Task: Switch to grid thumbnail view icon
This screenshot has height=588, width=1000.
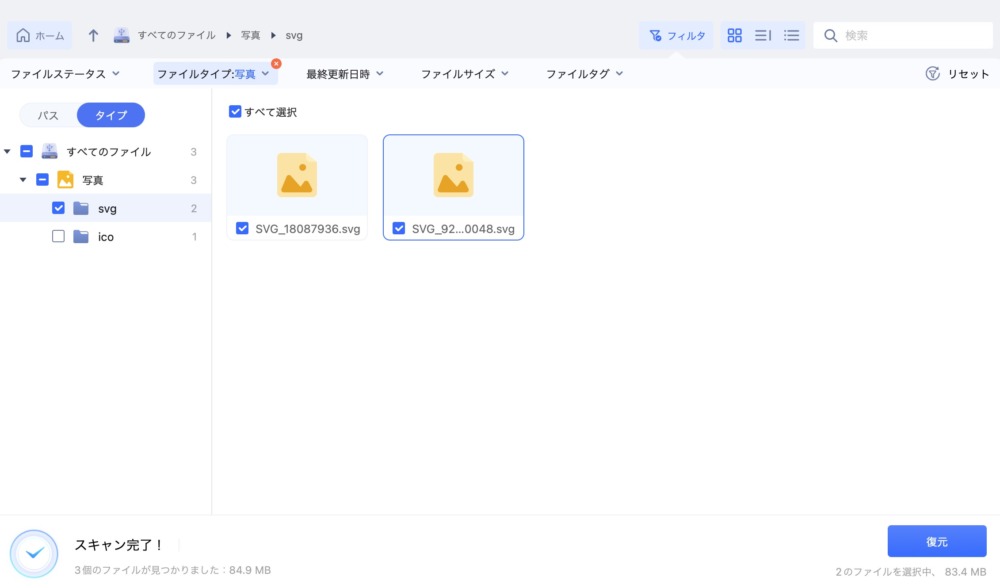Action: point(735,35)
